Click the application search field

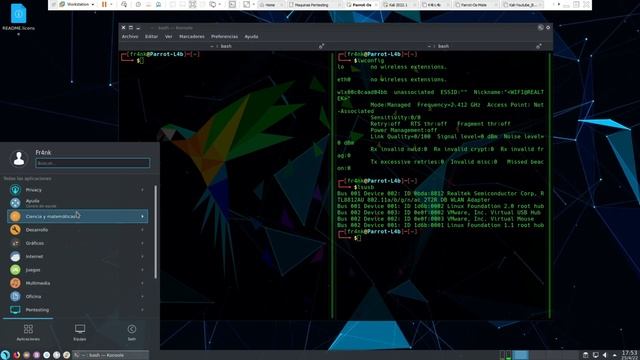pos(93,163)
